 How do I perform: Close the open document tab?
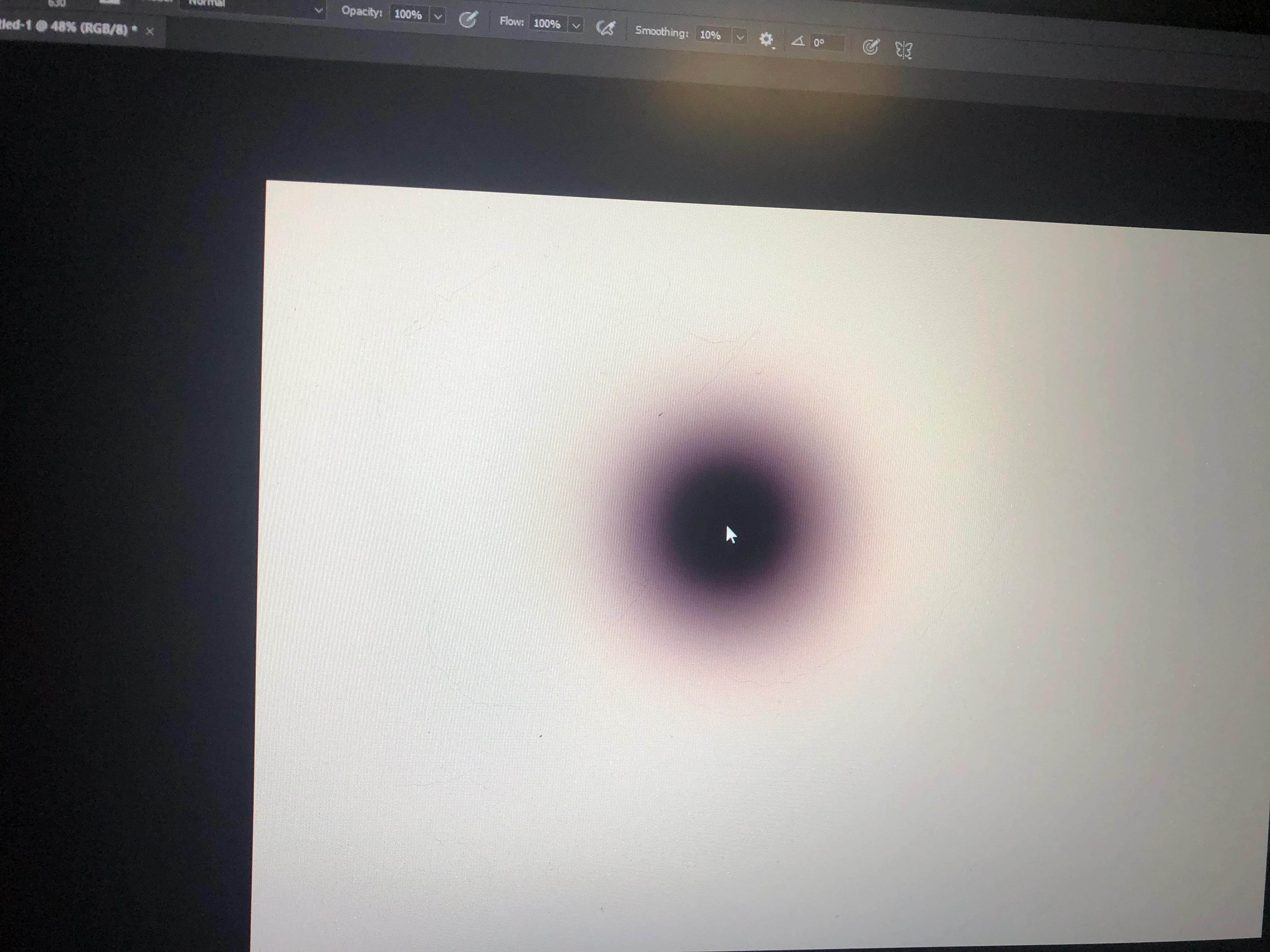150,31
